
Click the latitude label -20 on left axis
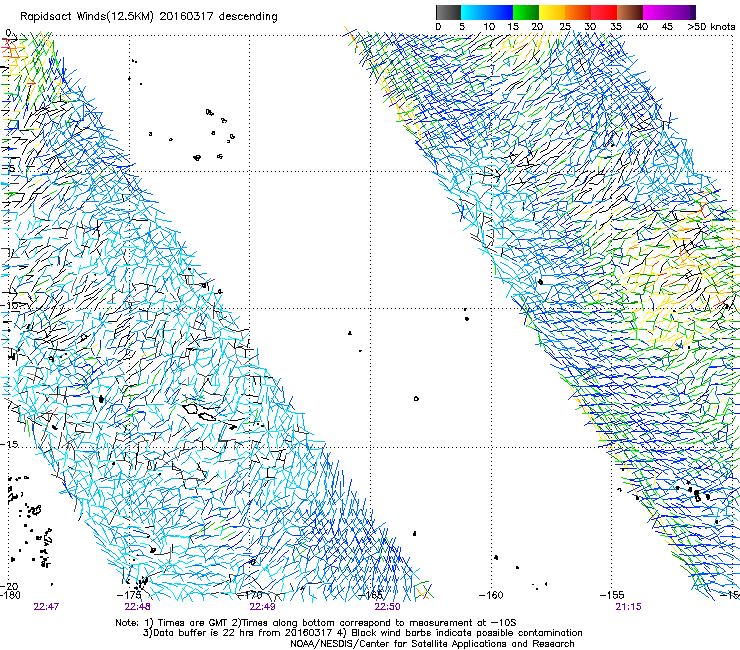pyautogui.click(x=10, y=586)
